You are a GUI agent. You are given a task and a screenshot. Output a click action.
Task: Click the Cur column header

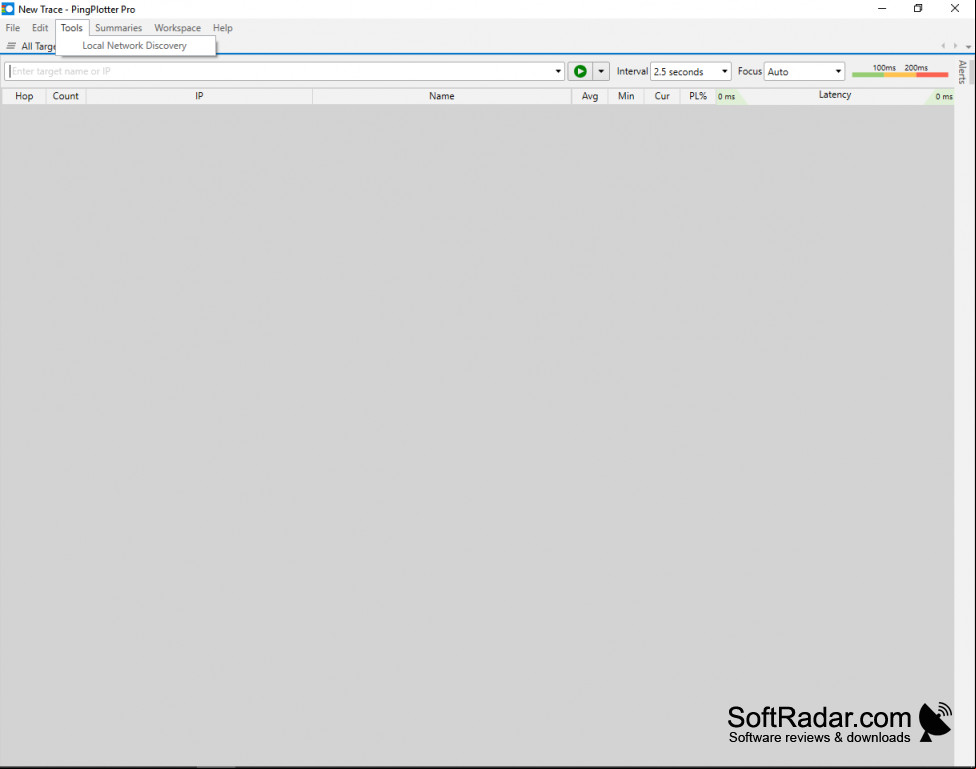point(662,96)
